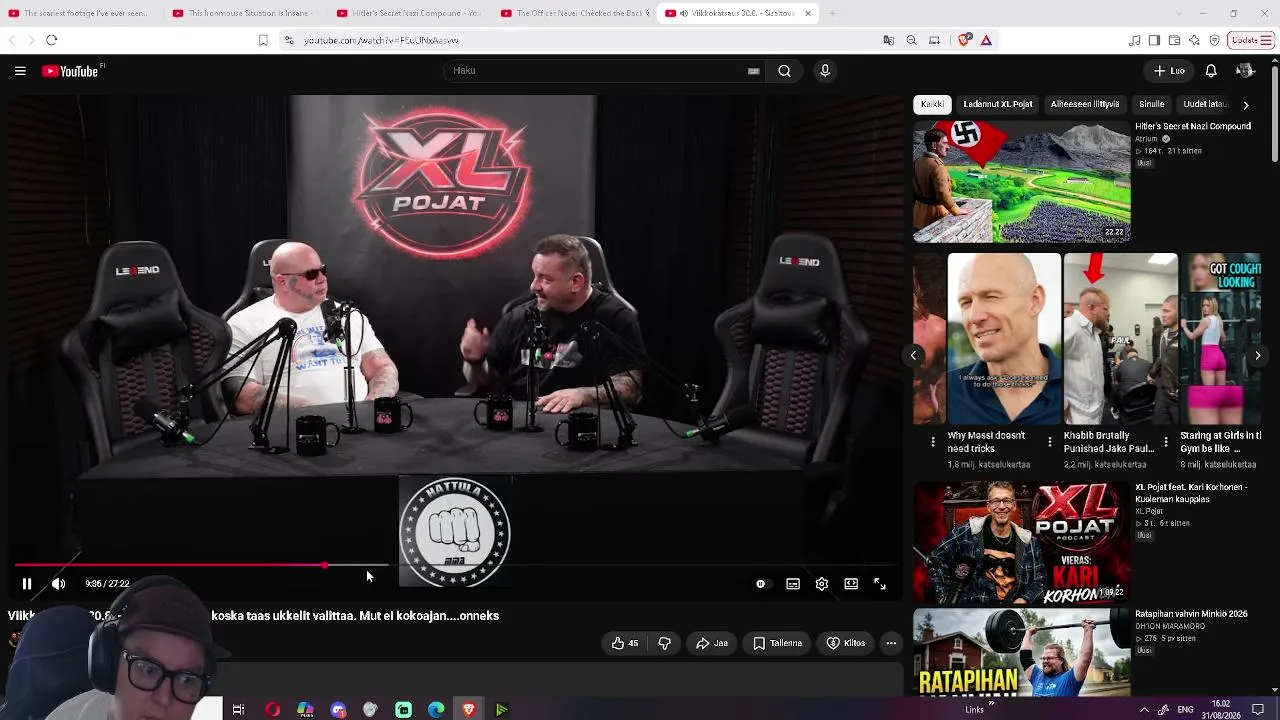This screenshot has height=720, width=1280.
Task: Mute the video using the speaker icon
Action: coord(59,584)
